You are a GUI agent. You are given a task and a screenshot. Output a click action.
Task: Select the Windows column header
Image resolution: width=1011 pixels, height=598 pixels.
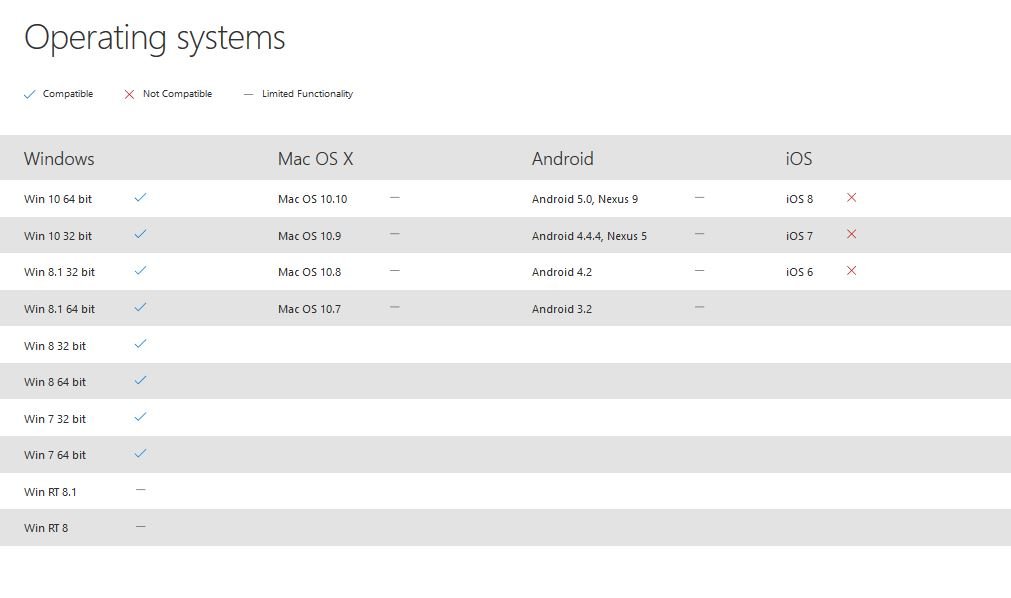59,159
